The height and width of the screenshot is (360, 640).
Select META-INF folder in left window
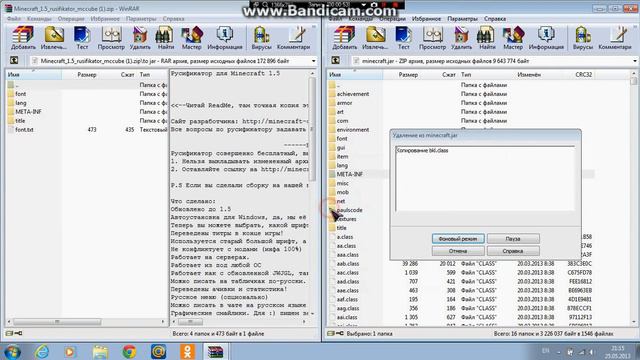28,112
